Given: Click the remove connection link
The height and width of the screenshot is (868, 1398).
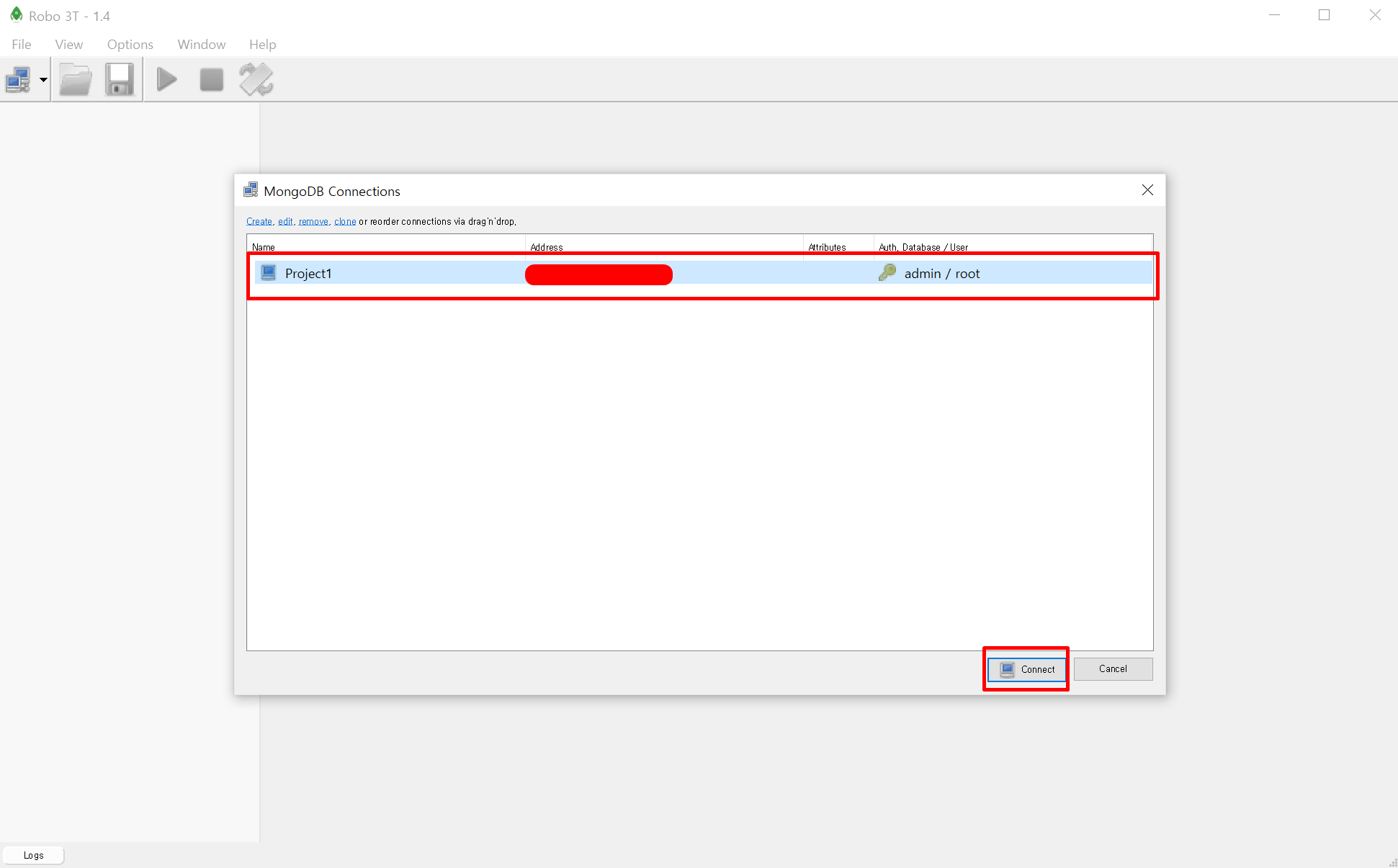Looking at the screenshot, I should (x=313, y=222).
